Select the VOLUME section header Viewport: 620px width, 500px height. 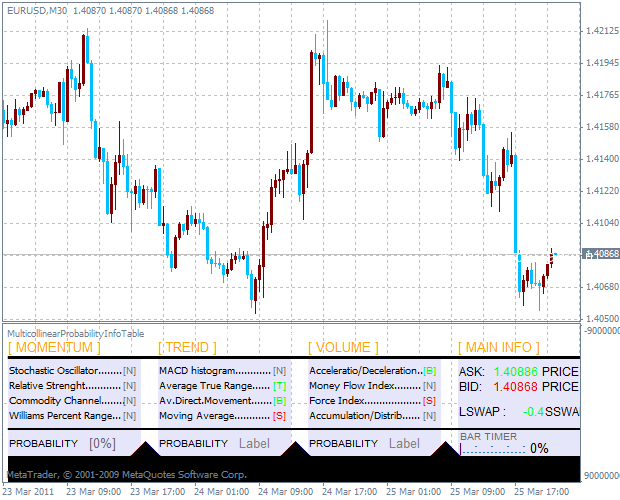(x=343, y=347)
